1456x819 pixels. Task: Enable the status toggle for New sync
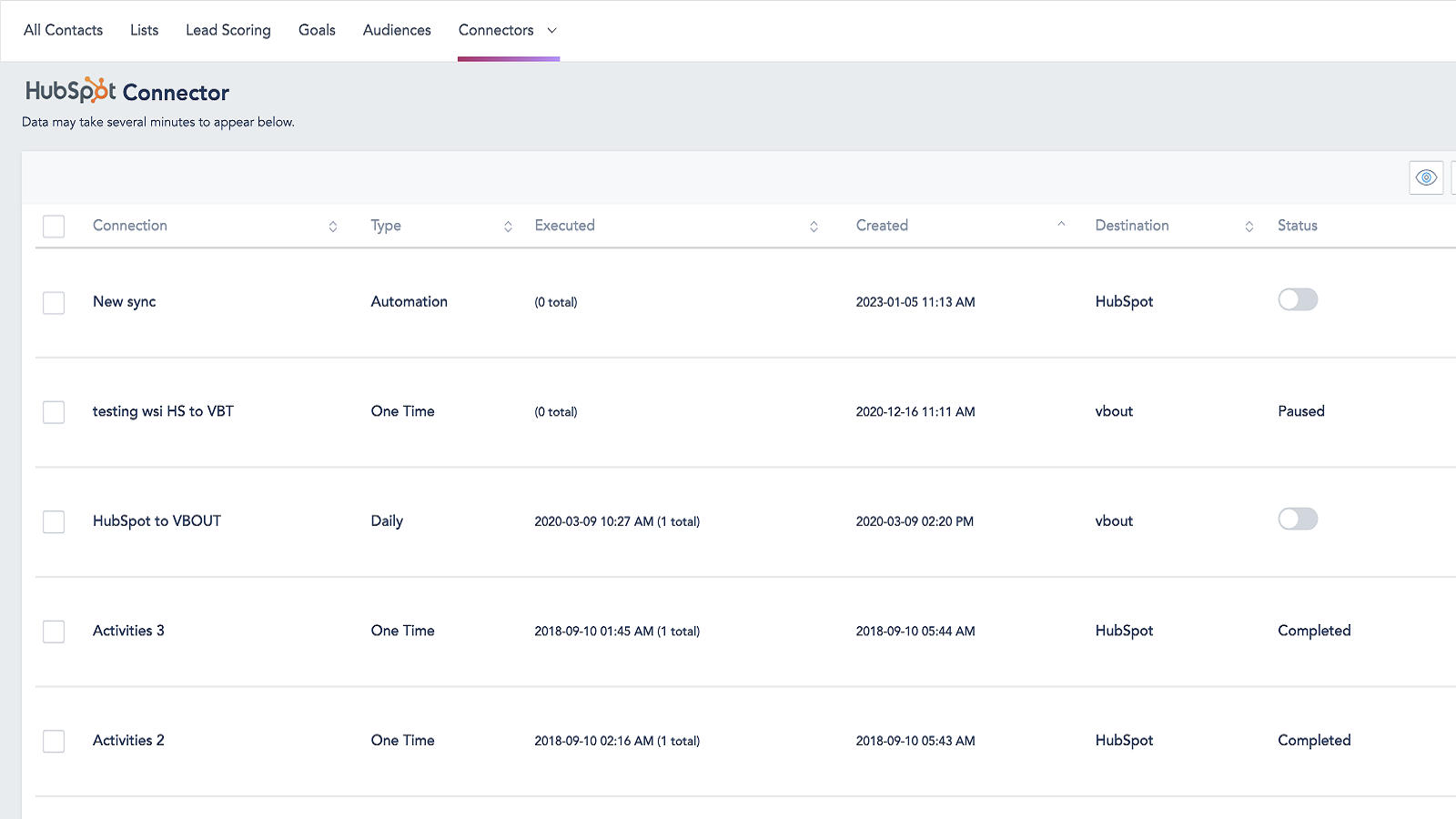tap(1298, 299)
